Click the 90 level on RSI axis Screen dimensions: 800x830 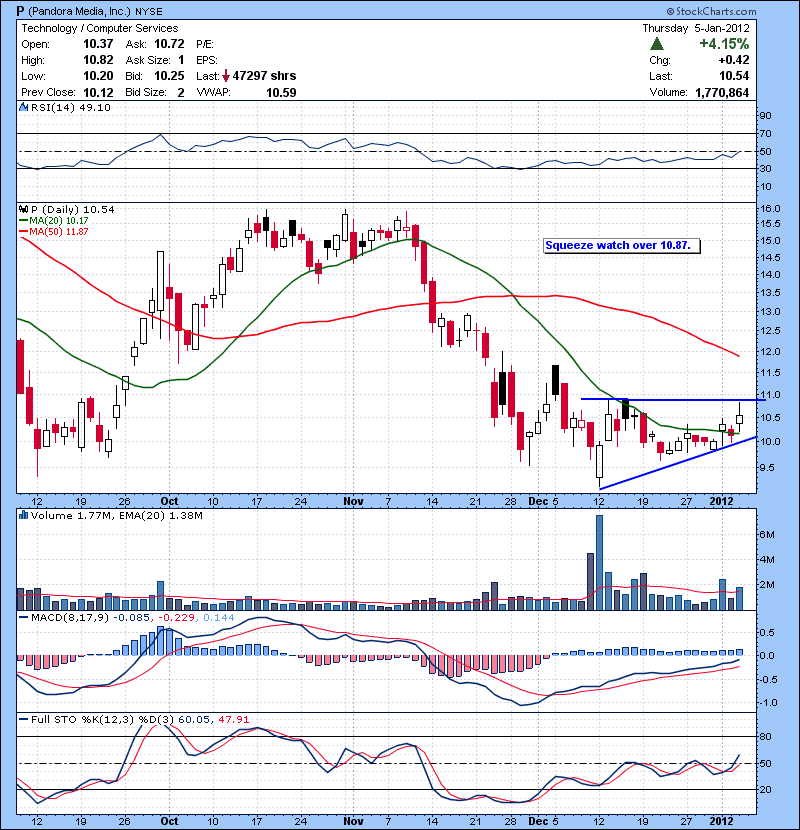click(x=766, y=116)
